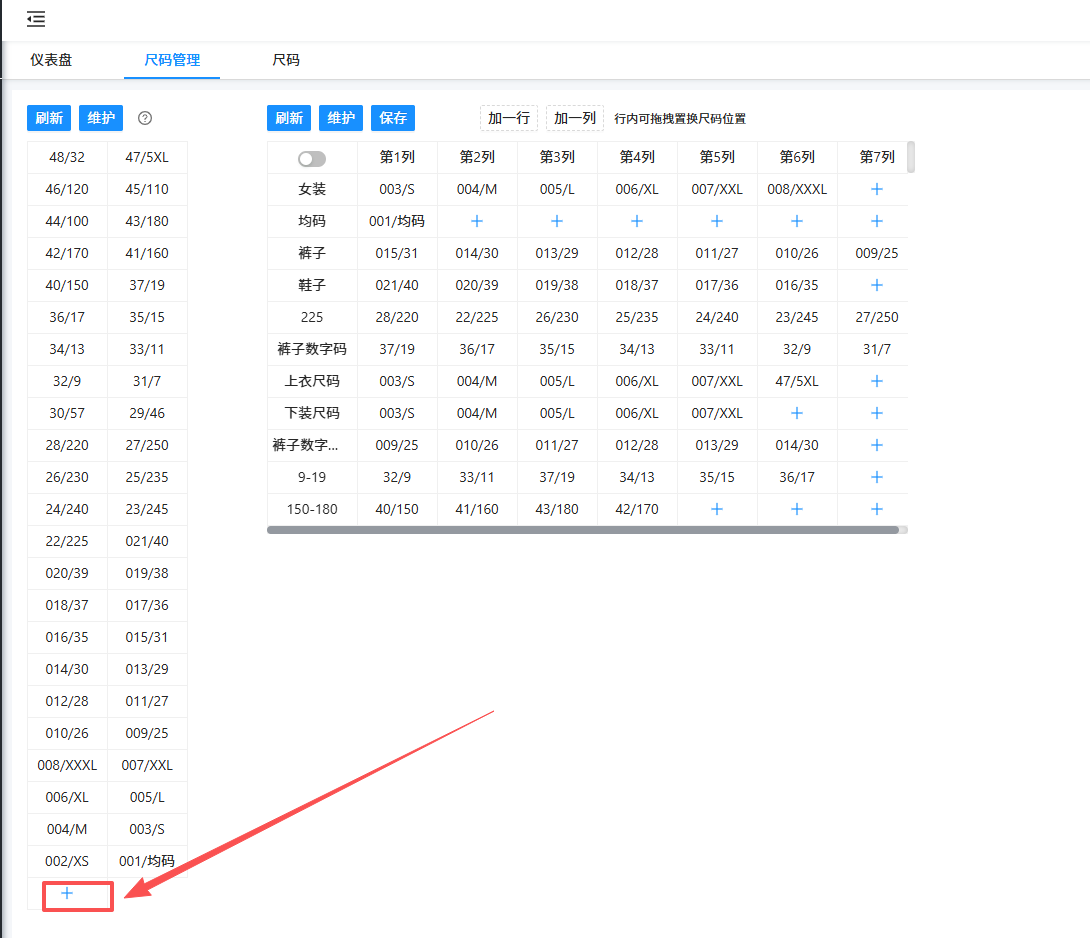Add size in 下装尺码 row column 6
Screen dimensions: 1090x938
pos(797,413)
